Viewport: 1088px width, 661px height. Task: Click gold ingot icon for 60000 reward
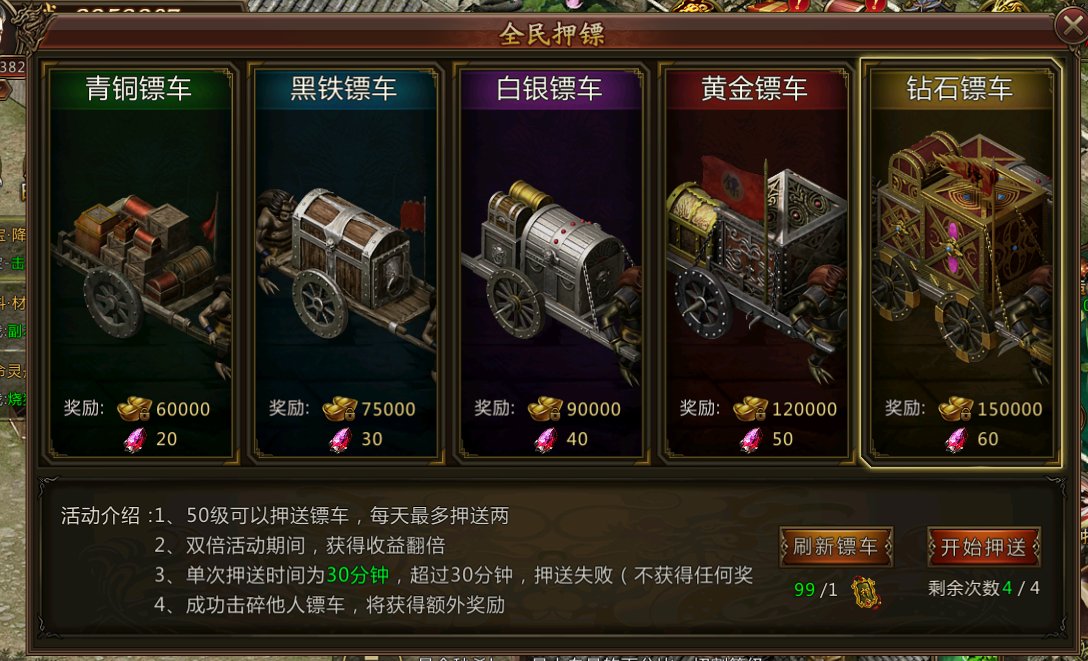134,409
